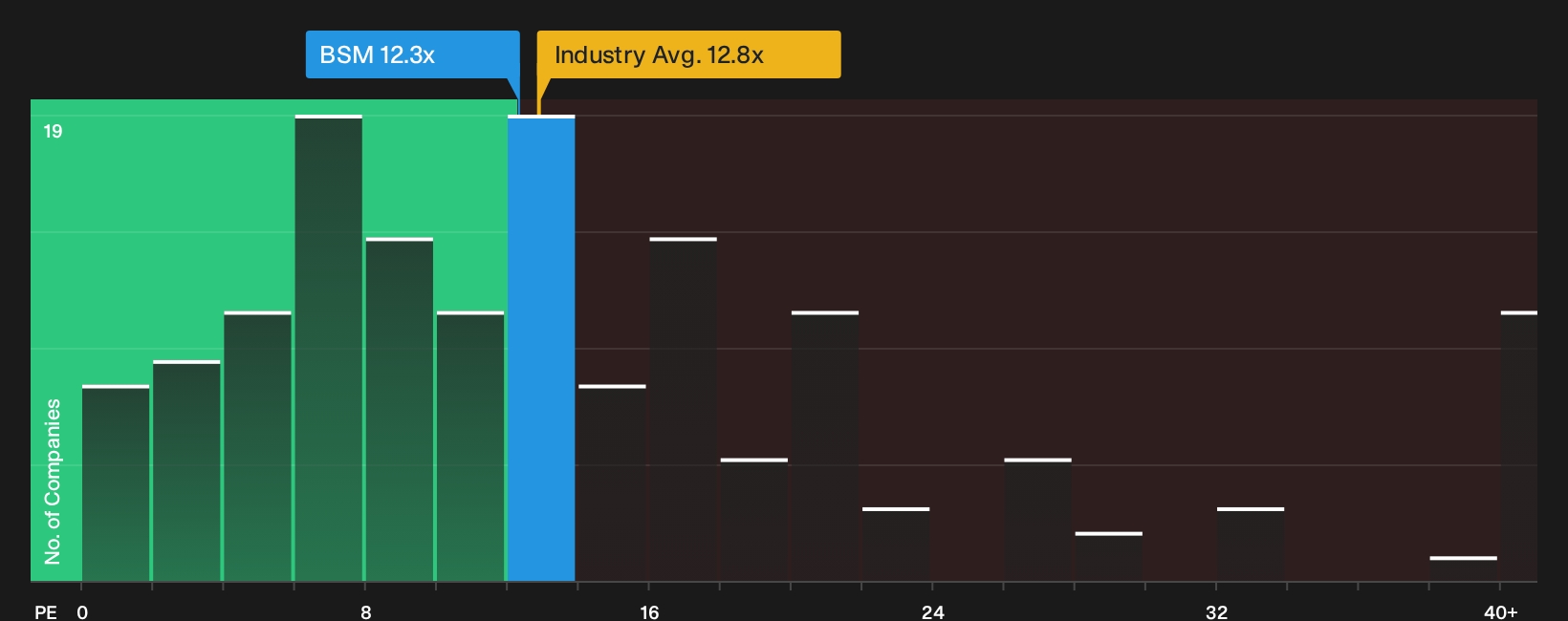Select the tallest green bar before PE 8
1568x621 pixels.
pyautogui.click(x=329, y=349)
